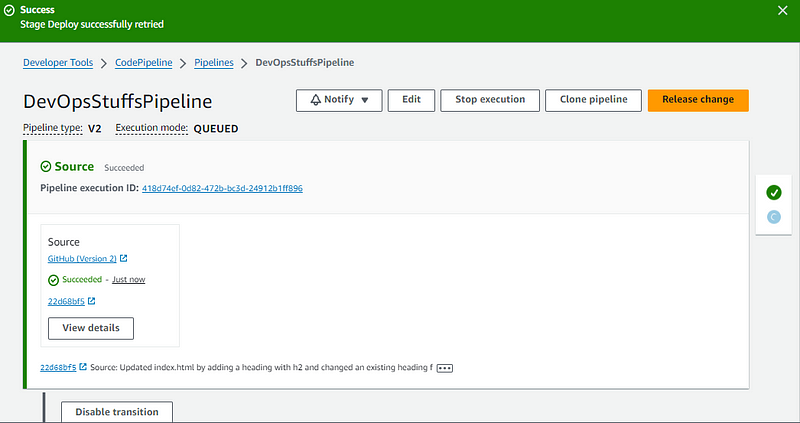Click the Clone pipeline button
This screenshot has width=800, height=423.
click(x=593, y=100)
